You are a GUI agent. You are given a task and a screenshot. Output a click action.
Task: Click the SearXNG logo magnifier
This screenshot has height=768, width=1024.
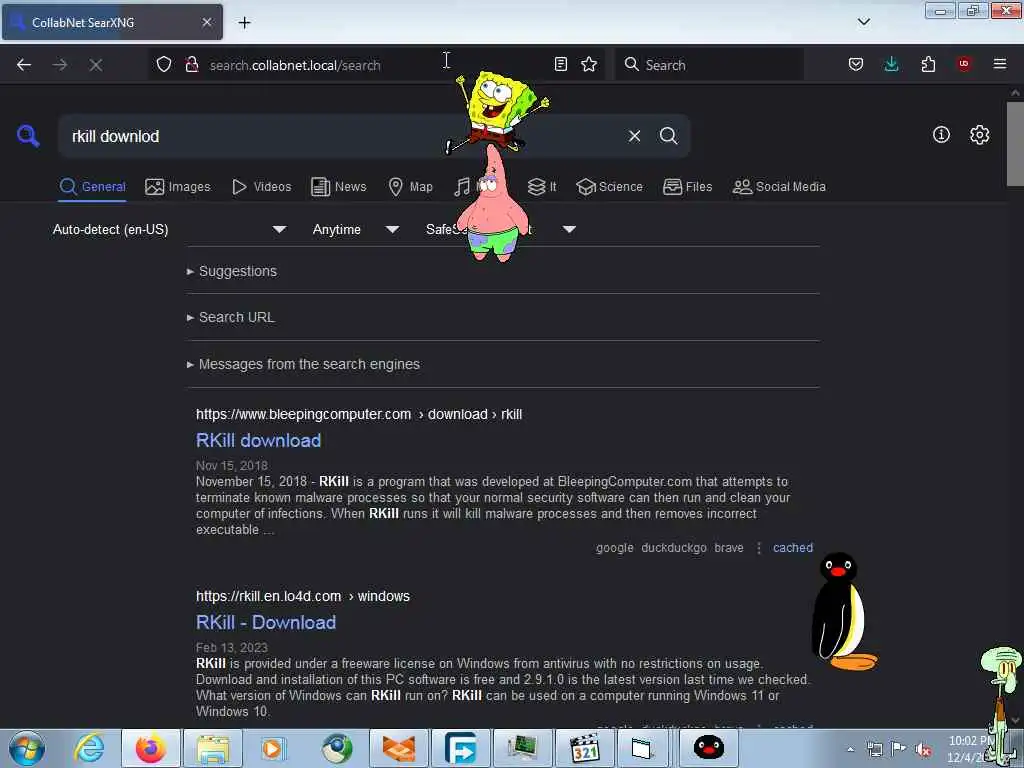pyautogui.click(x=28, y=136)
